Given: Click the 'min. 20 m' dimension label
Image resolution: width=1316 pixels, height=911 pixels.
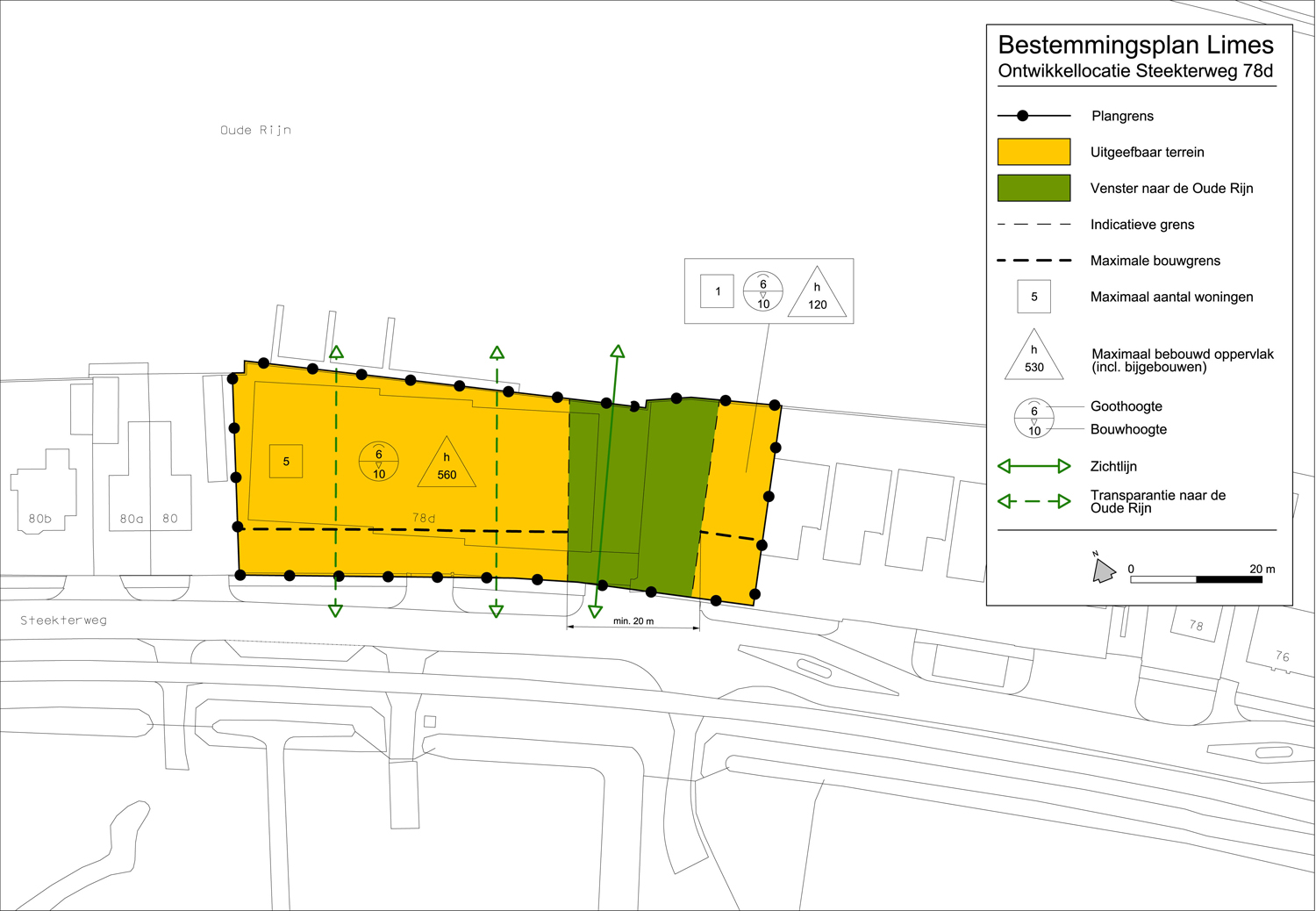Looking at the screenshot, I should click(x=633, y=620).
